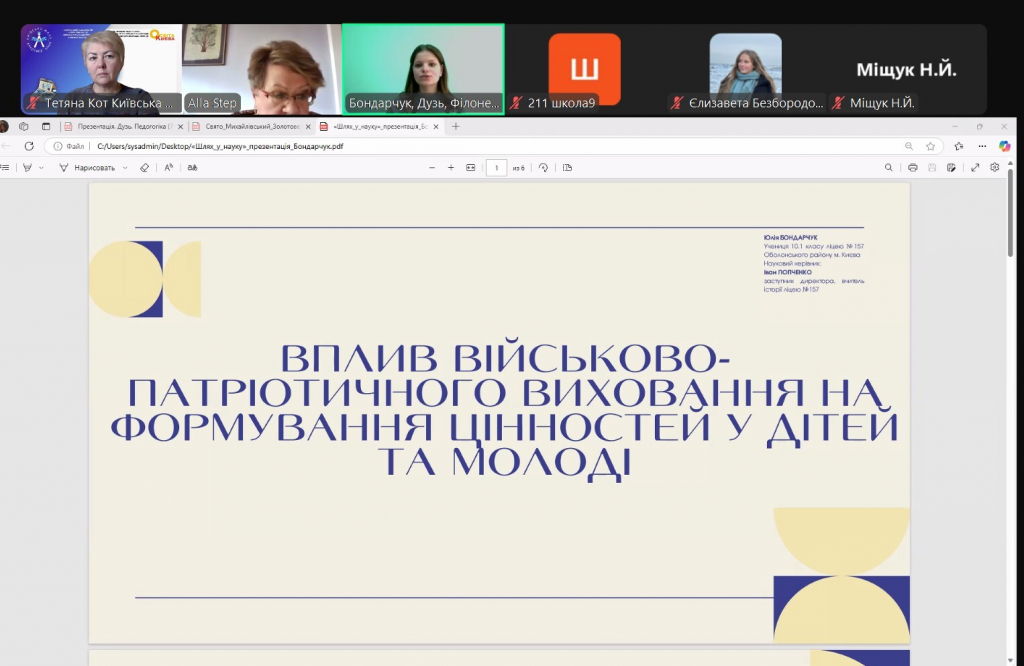Switch the page view layout
Screen dimensions: 1024x666
click(568, 168)
